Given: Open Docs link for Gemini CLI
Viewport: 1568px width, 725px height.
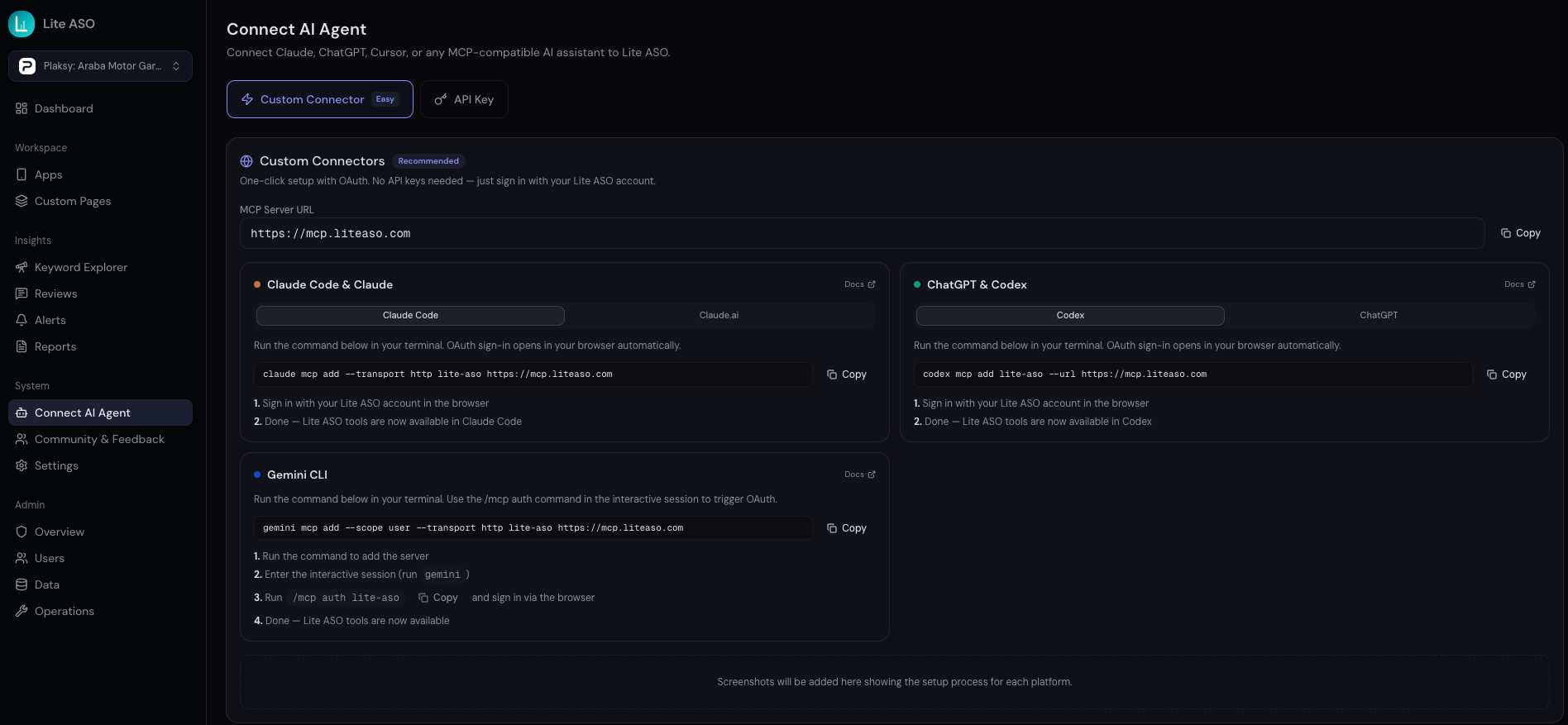Looking at the screenshot, I should [859, 475].
